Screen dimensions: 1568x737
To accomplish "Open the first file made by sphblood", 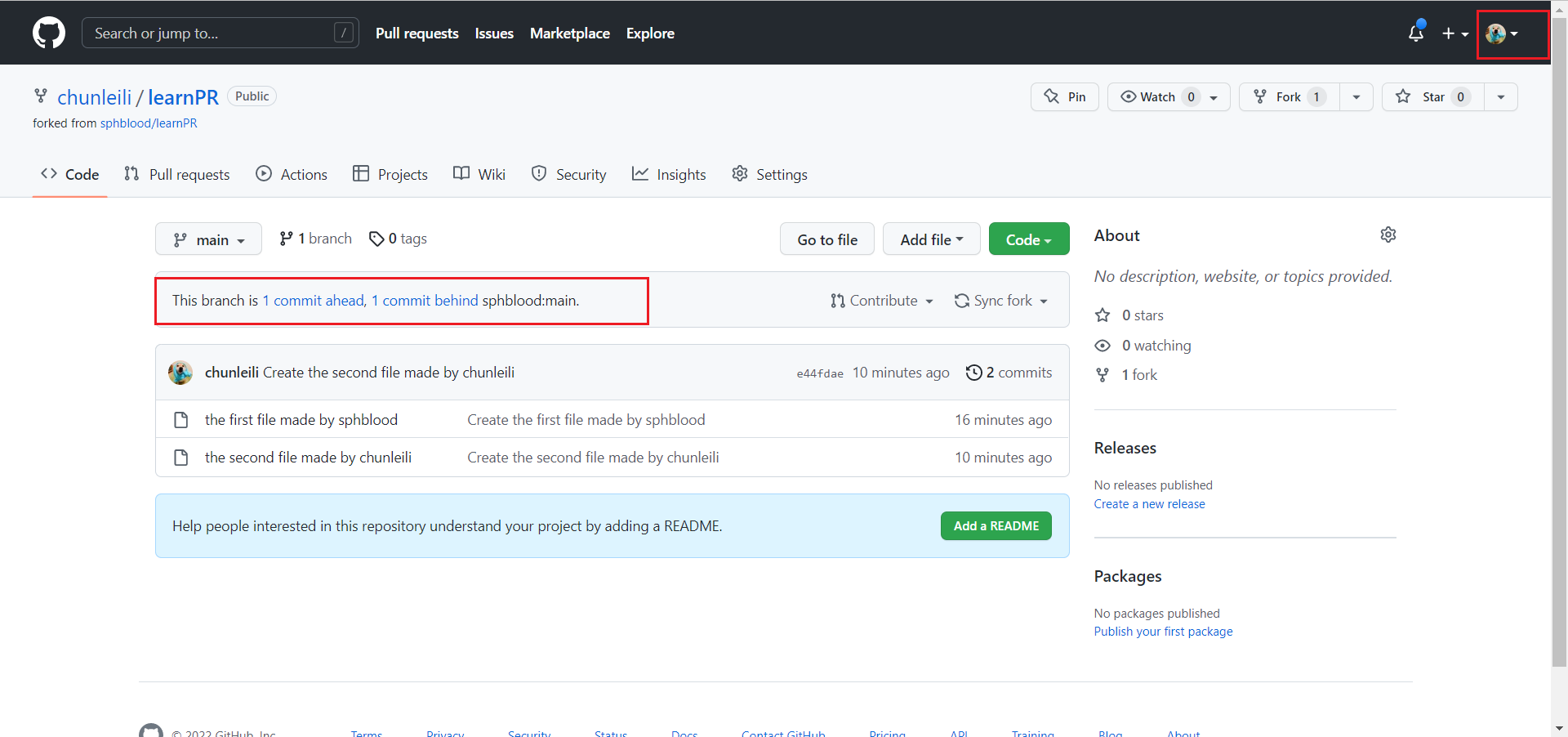I will 301,420.
